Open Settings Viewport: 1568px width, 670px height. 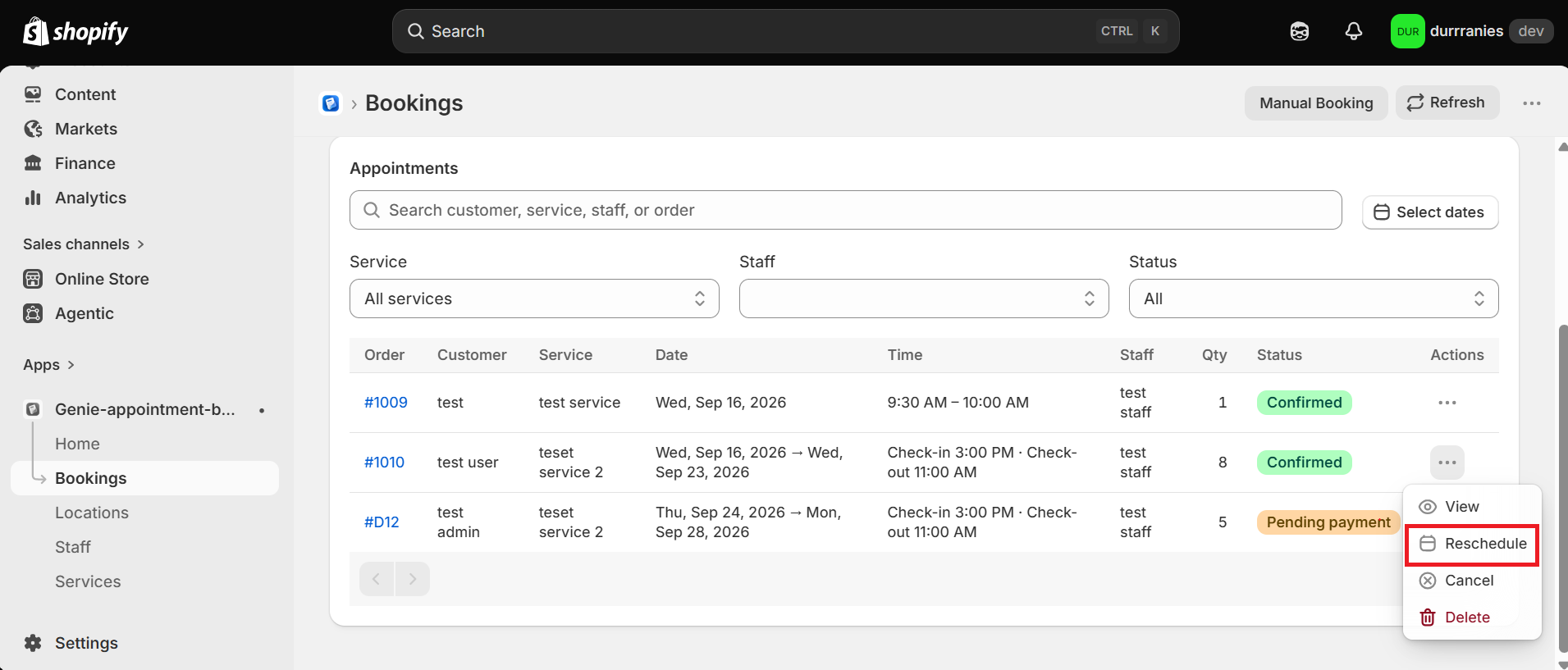point(86,643)
